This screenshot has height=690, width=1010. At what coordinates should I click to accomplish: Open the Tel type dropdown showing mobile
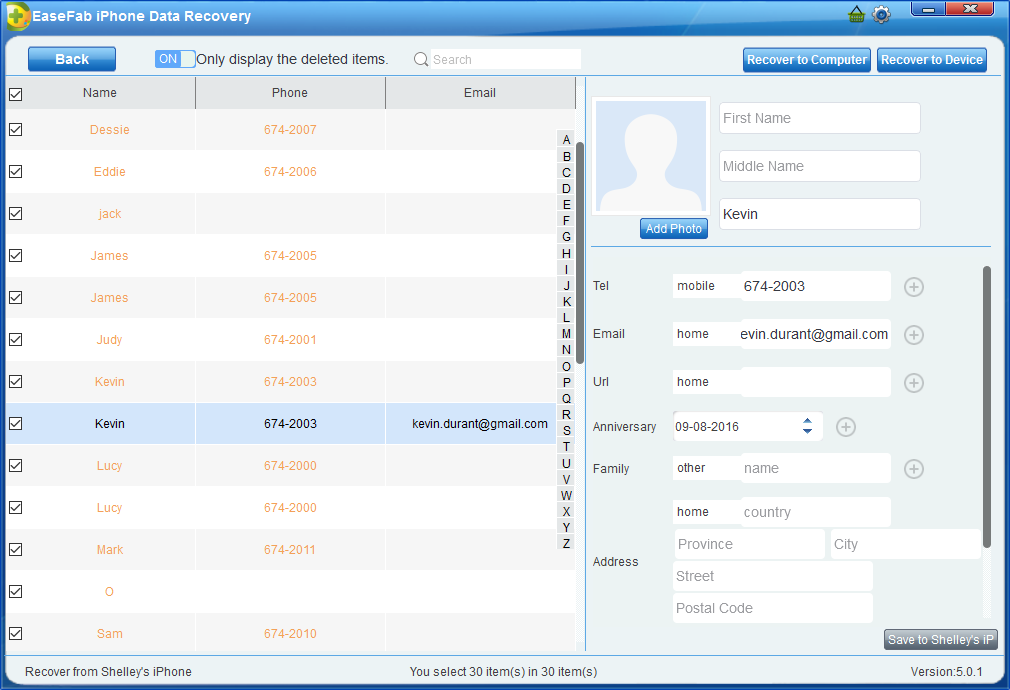pos(706,286)
